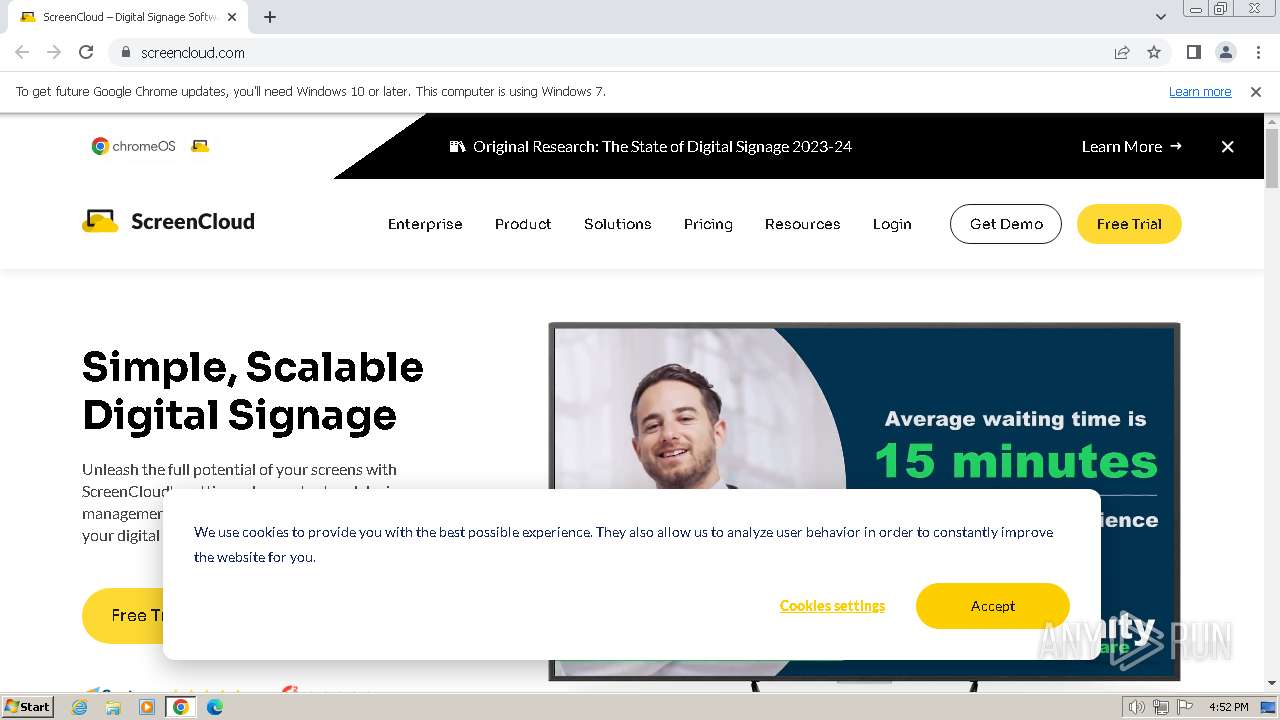1280x720 pixels.
Task: Open the Enterprise menu
Action: [425, 224]
